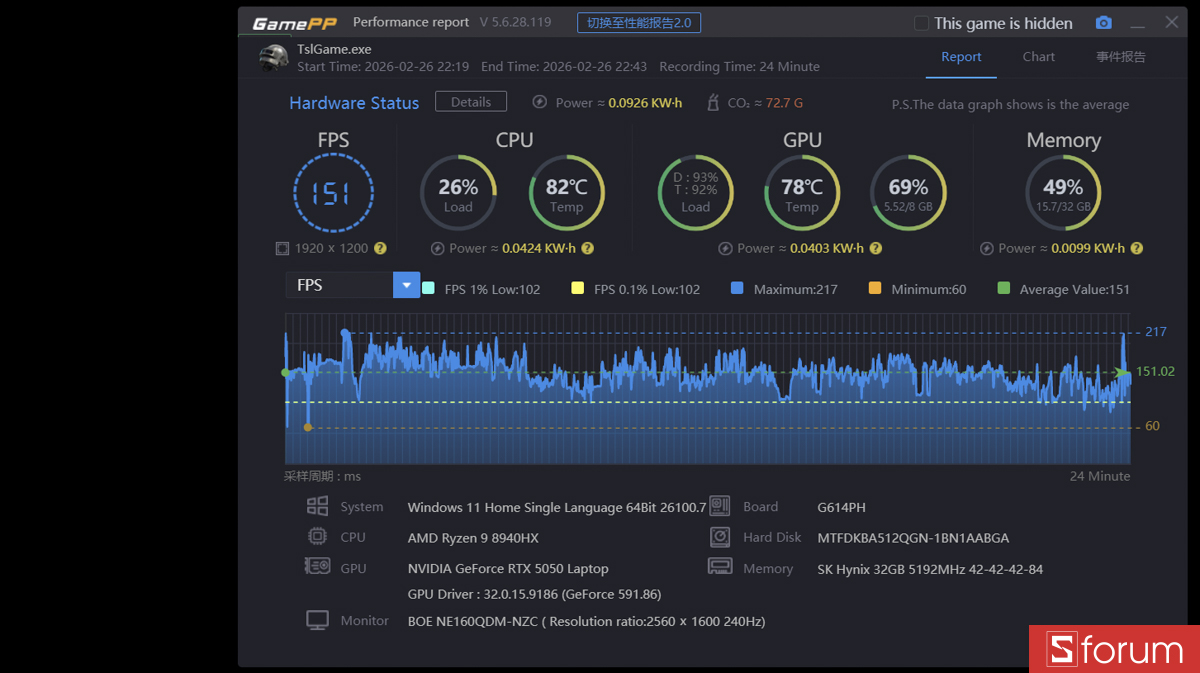Click the Hard Disk icon beside MTFDKBA512QGN

click(720, 536)
